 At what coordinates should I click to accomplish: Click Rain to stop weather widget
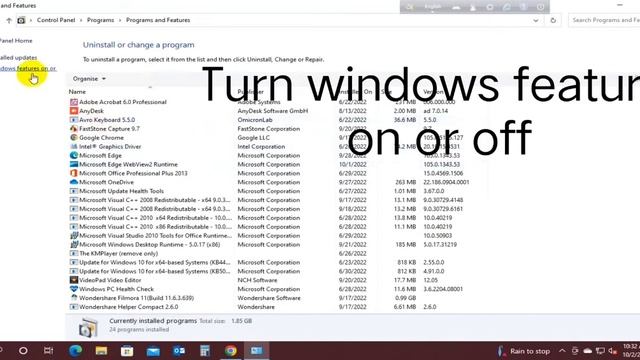click(x=524, y=351)
